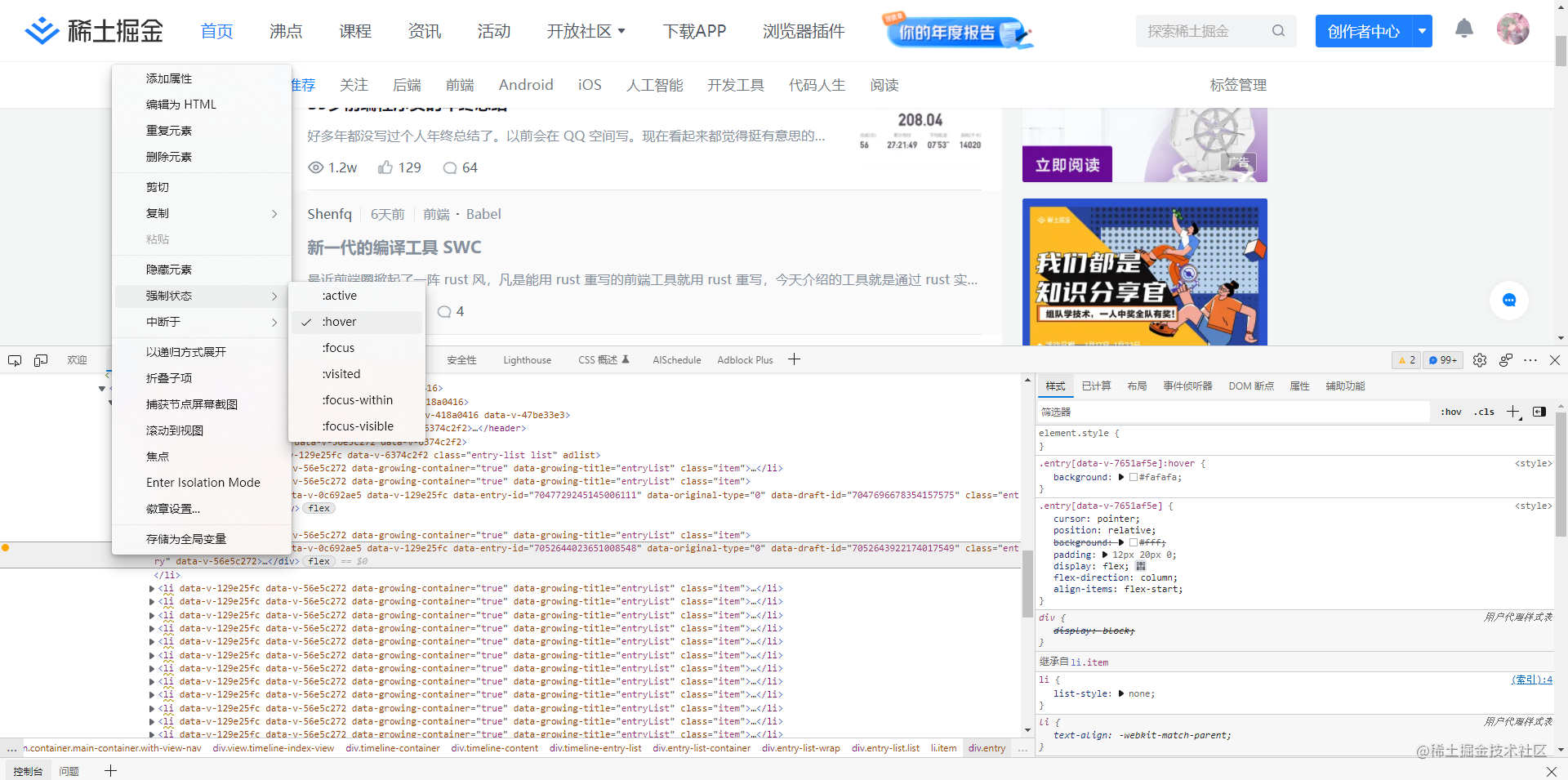Toggle the :visited forced state

pyautogui.click(x=357, y=374)
